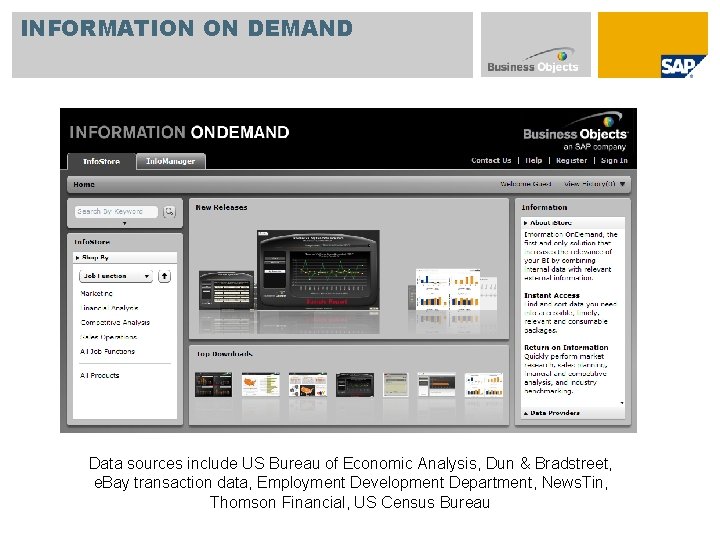Open the large dark dashboard in New Releases

(318, 270)
